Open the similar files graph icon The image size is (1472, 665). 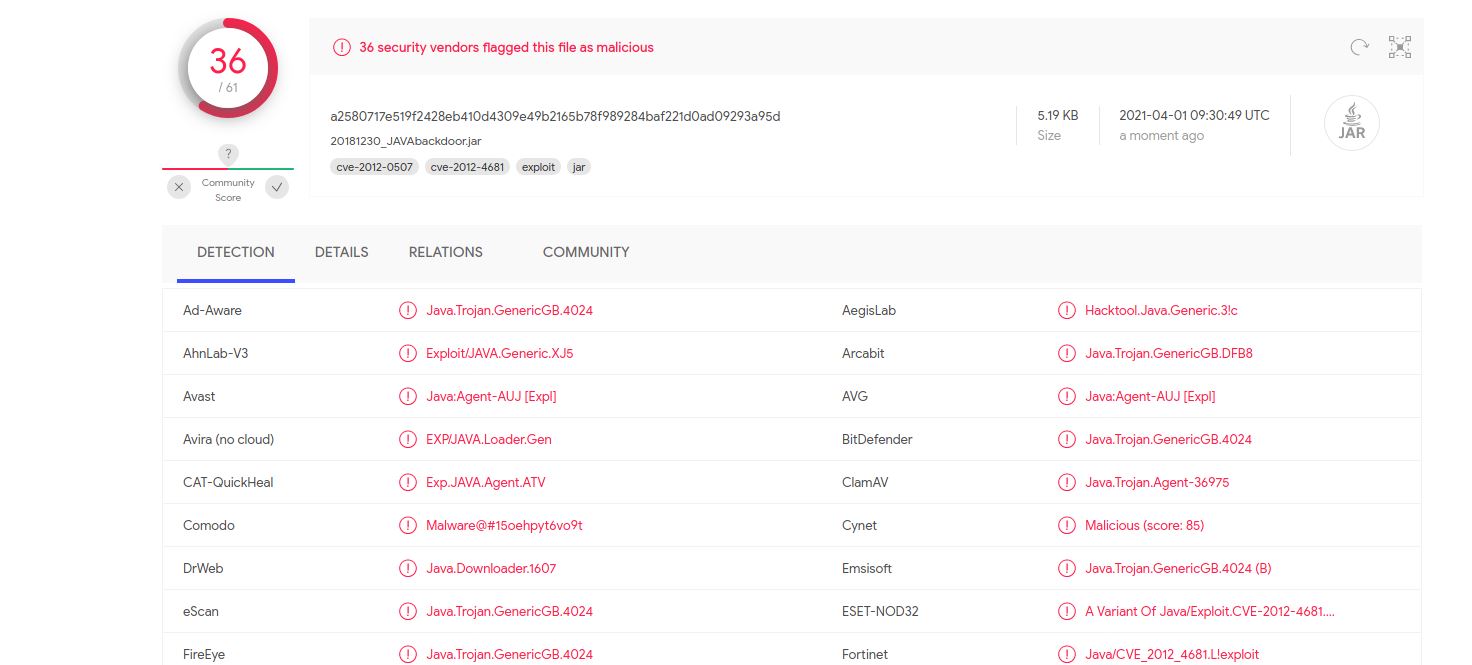(x=1399, y=47)
